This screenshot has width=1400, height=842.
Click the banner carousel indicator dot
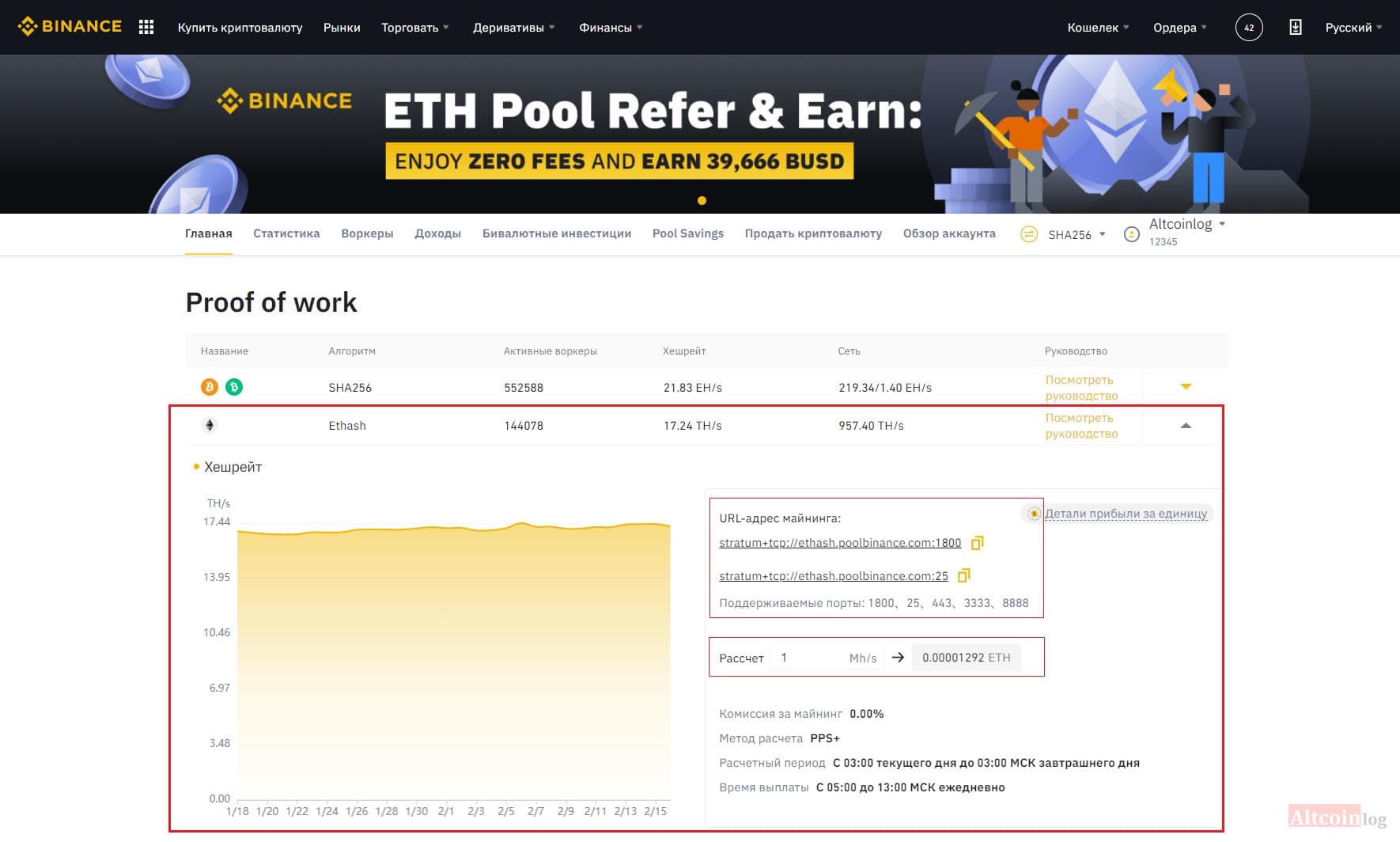(x=702, y=201)
